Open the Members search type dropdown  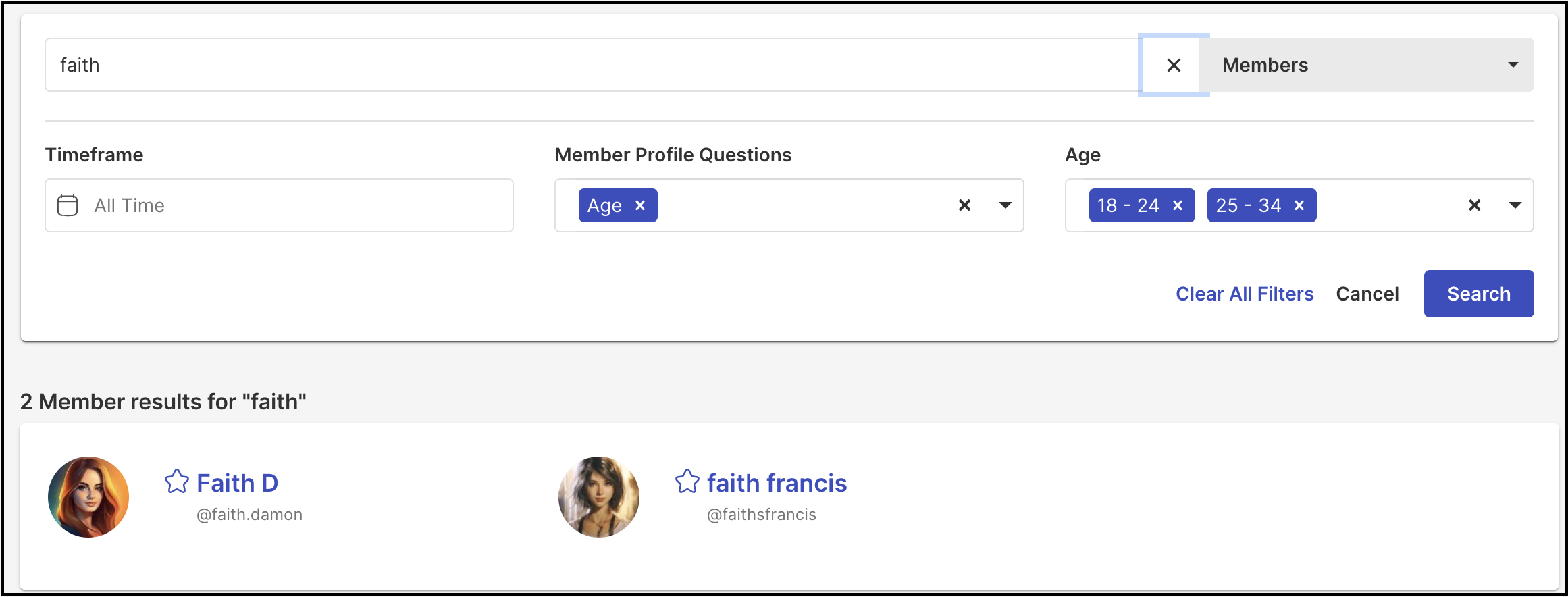point(1367,65)
